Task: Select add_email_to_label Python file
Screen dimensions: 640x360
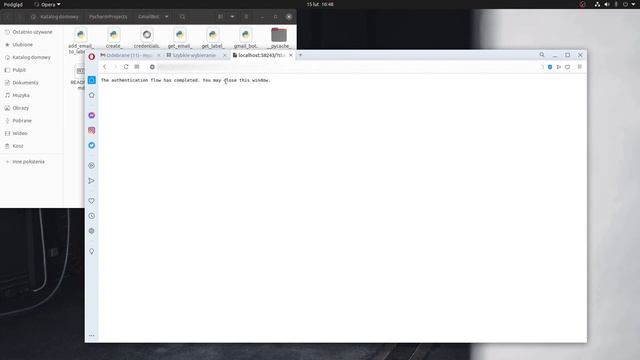Action: (81, 41)
